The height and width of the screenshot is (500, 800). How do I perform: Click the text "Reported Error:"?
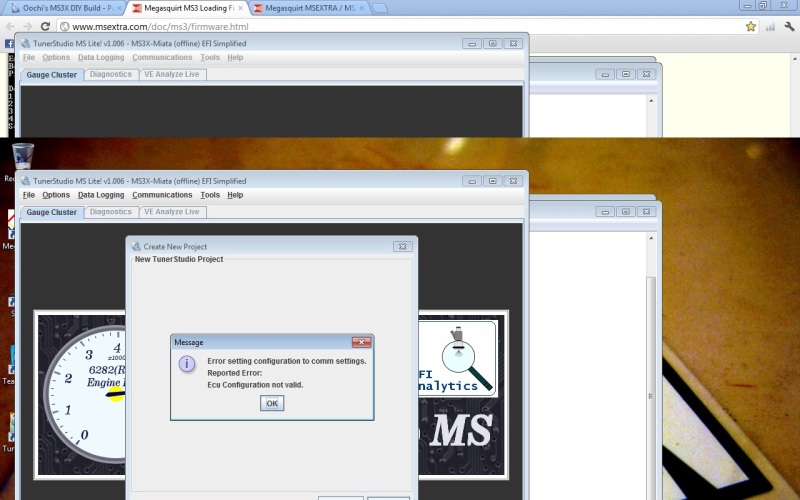click(x=235, y=373)
